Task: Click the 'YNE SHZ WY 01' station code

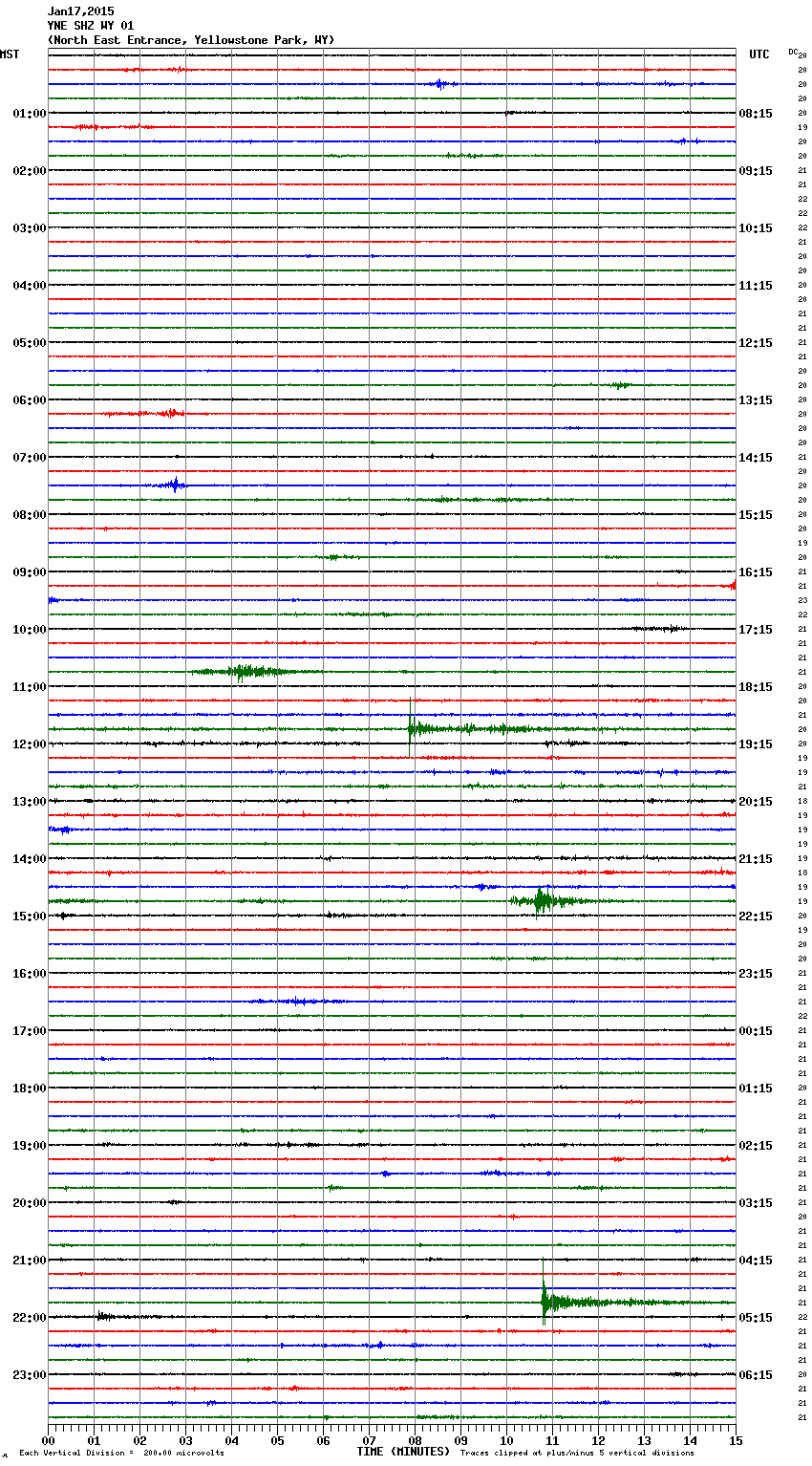Action: [91, 26]
